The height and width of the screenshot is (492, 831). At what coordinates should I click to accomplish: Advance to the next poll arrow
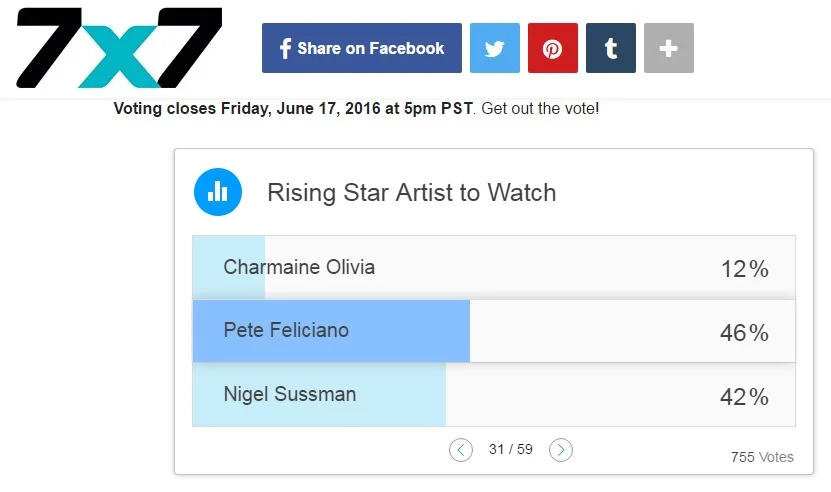(x=561, y=450)
